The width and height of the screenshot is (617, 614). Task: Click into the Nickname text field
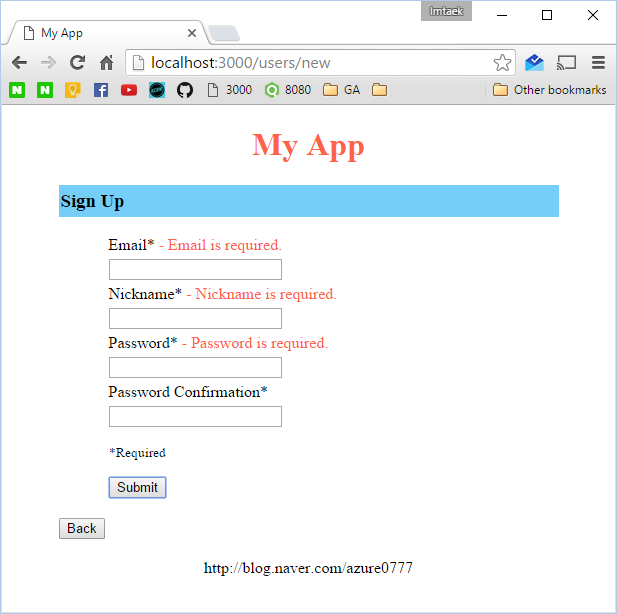tap(195, 319)
